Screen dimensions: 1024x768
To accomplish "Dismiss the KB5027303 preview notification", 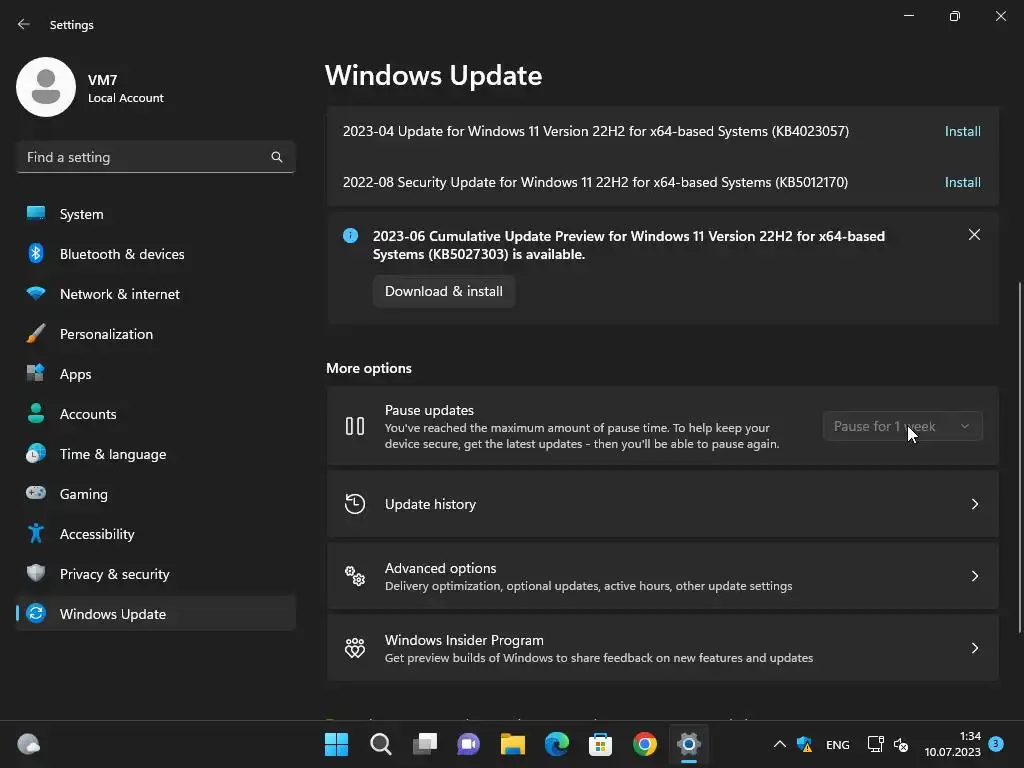I will pyautogui.click(x=974, y=234).
